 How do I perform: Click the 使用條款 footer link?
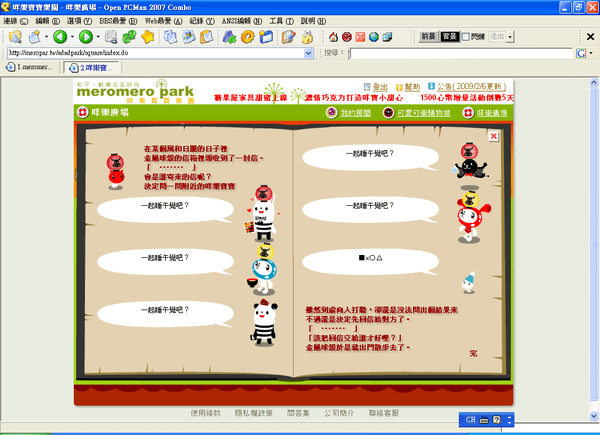(205, 413)
